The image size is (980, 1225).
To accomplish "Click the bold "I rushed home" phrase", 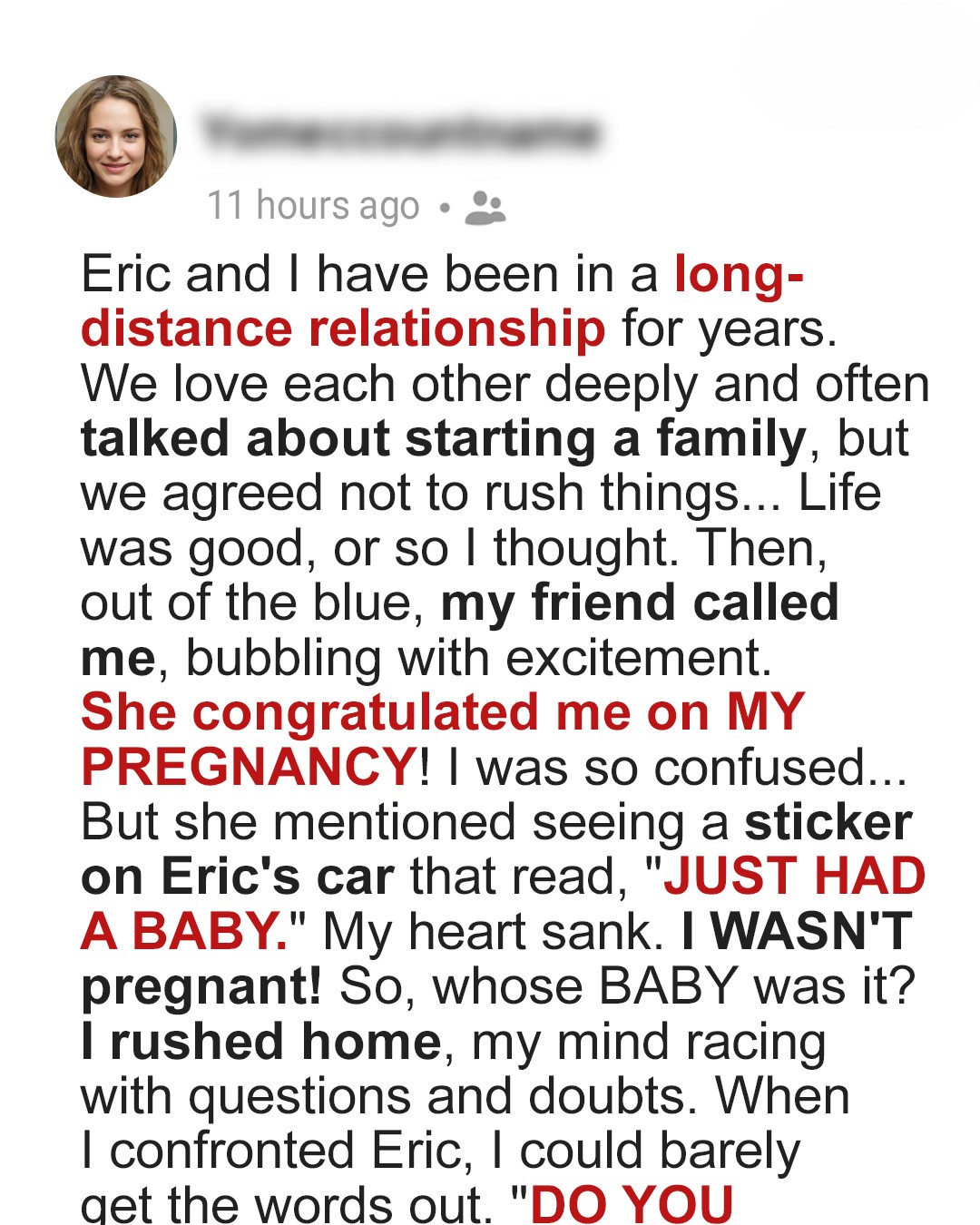I will (x=260, y=1042).
